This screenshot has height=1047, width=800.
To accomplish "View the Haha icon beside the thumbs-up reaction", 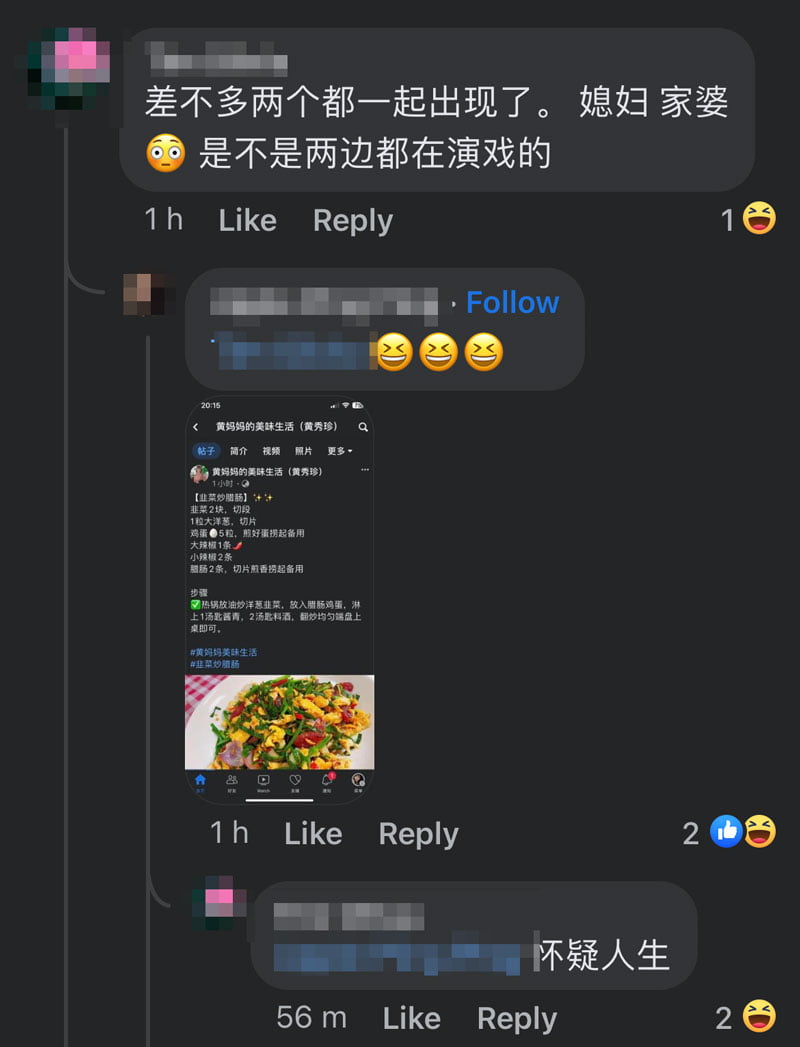I will 760,832.
